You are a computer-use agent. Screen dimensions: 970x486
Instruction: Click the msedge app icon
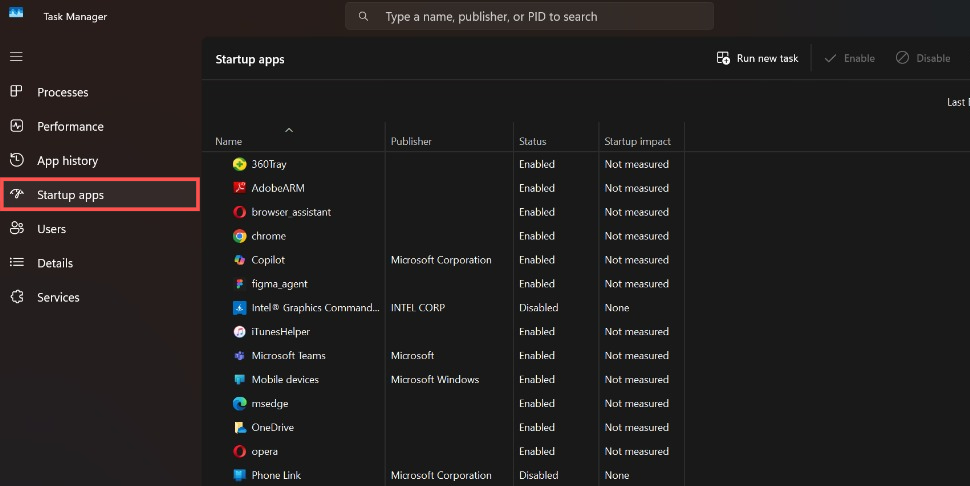239,404
